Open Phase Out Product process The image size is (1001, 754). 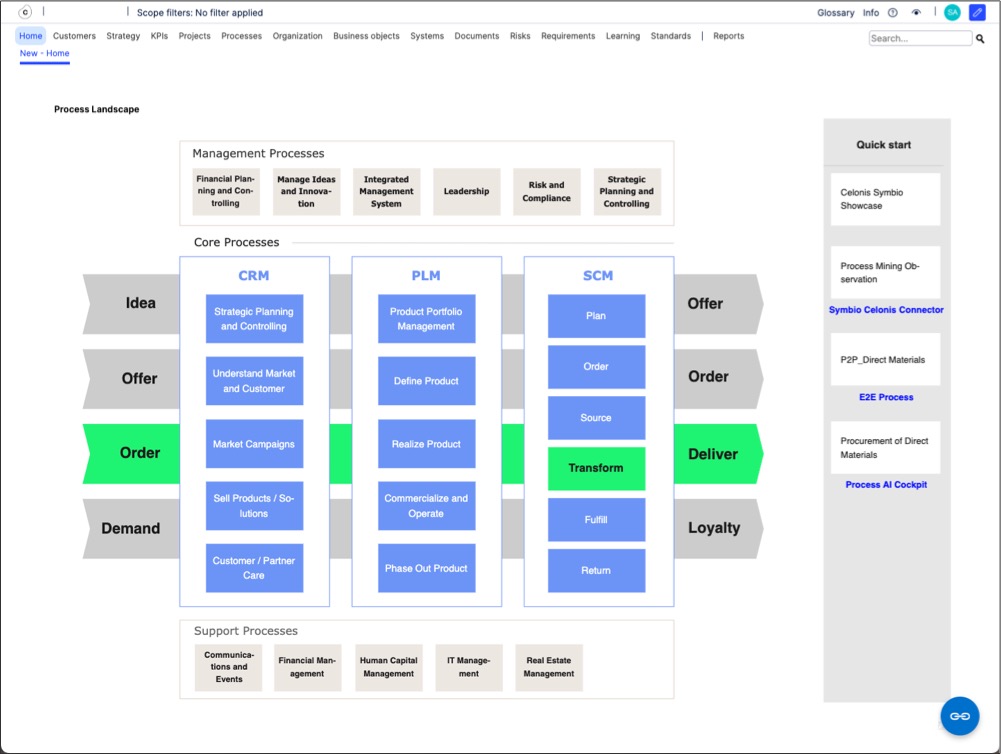pos(426,568)
